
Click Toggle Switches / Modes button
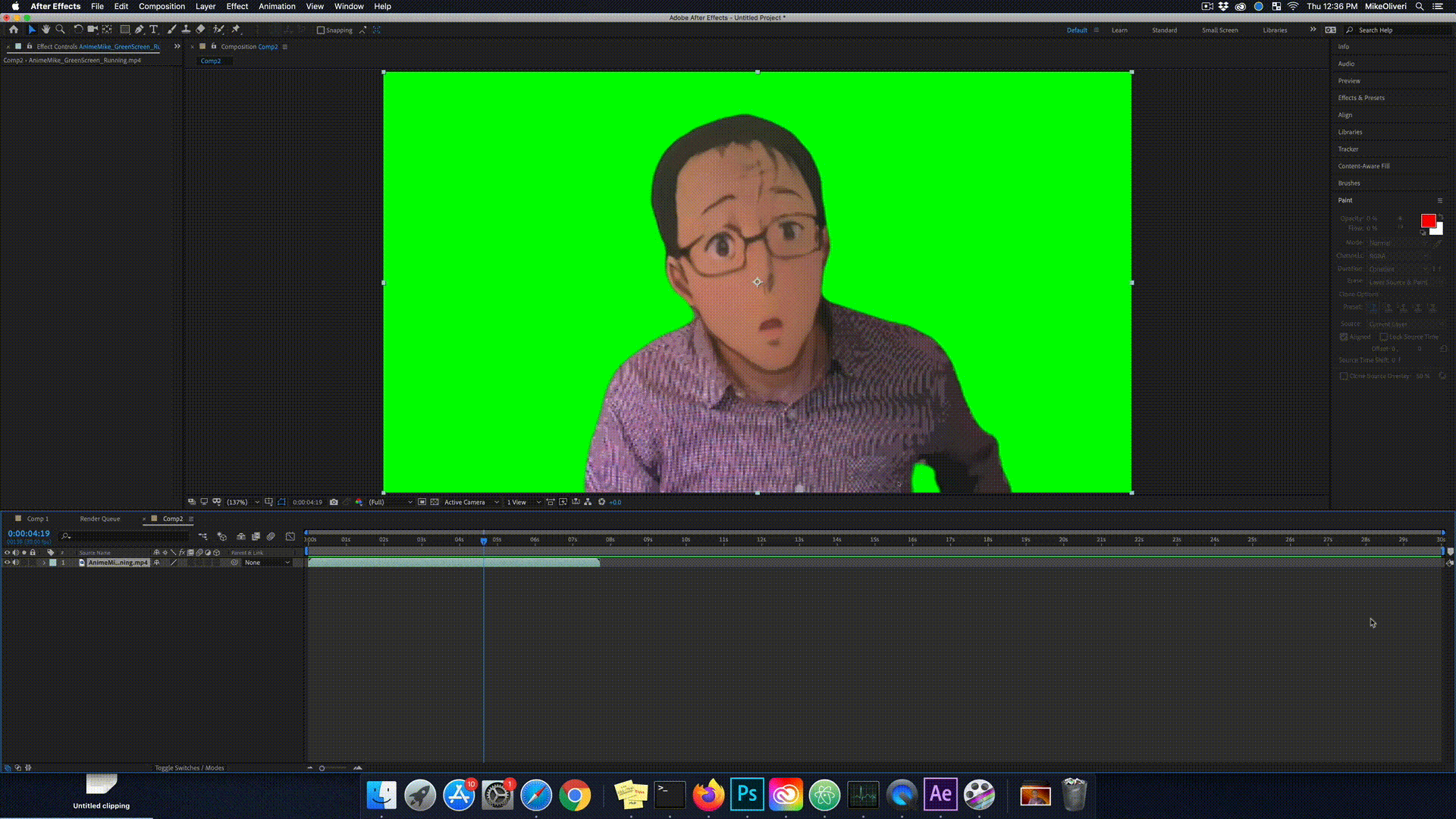pyautogui.click(x=190, y=767)
